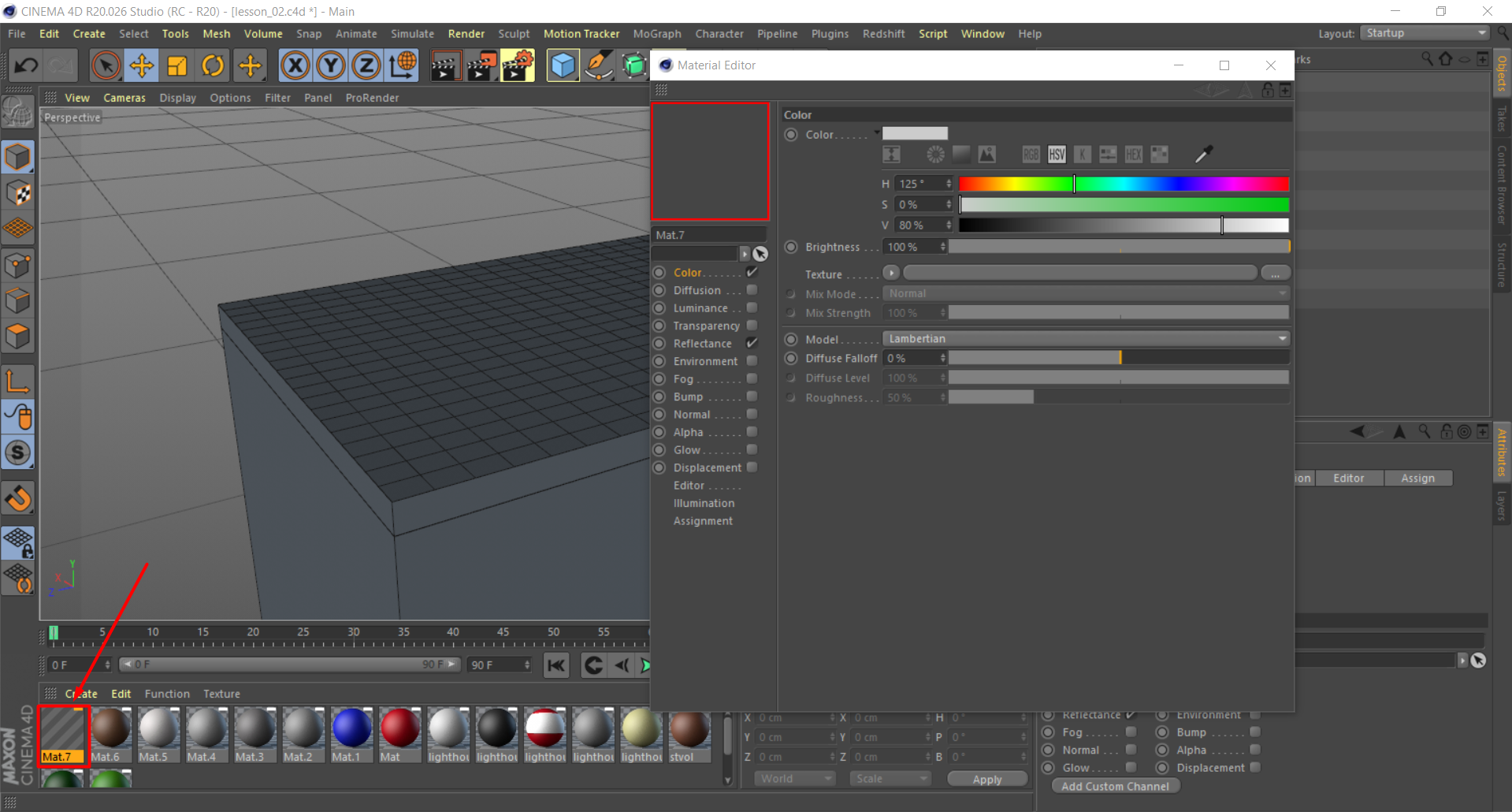
Task: Click the Brightness value stepper
Action: coord(942,247)
